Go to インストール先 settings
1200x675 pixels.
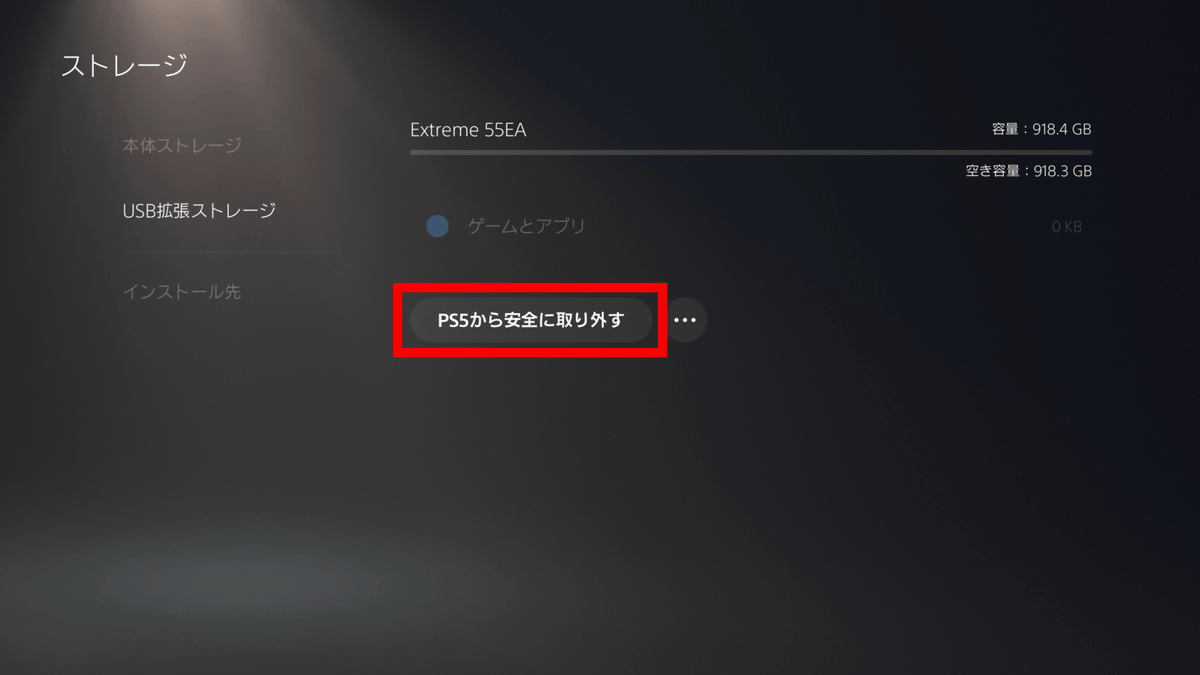182,292
